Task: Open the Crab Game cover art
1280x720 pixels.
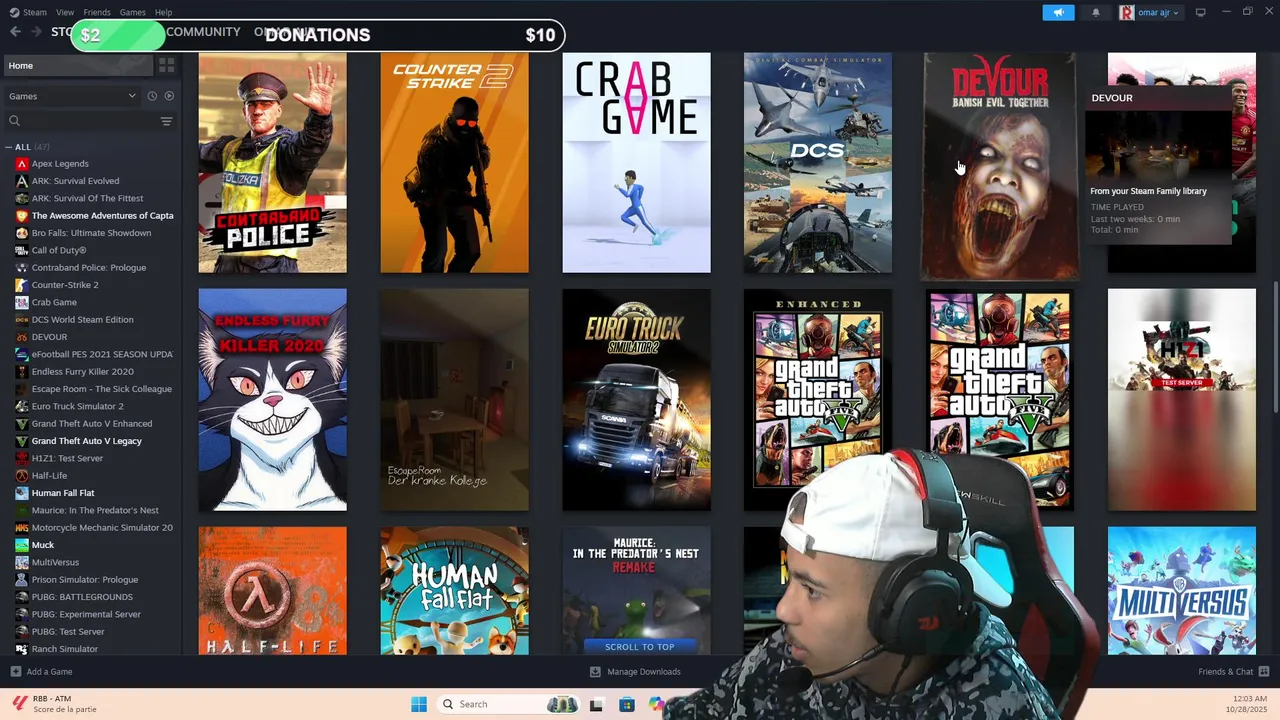Action: tap(636, 163)
